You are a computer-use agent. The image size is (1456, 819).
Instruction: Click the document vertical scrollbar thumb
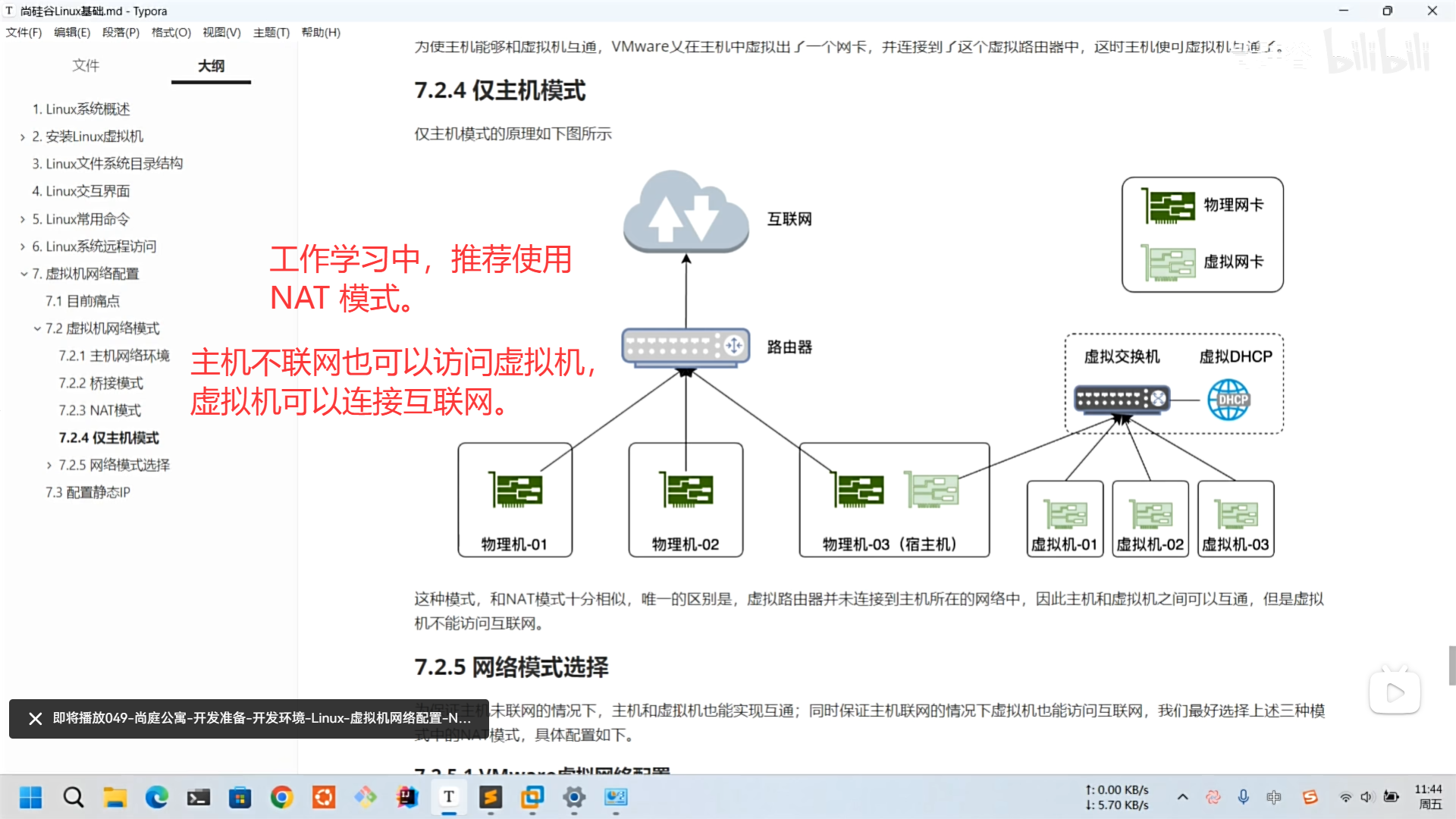click(x=1451, y=665)
